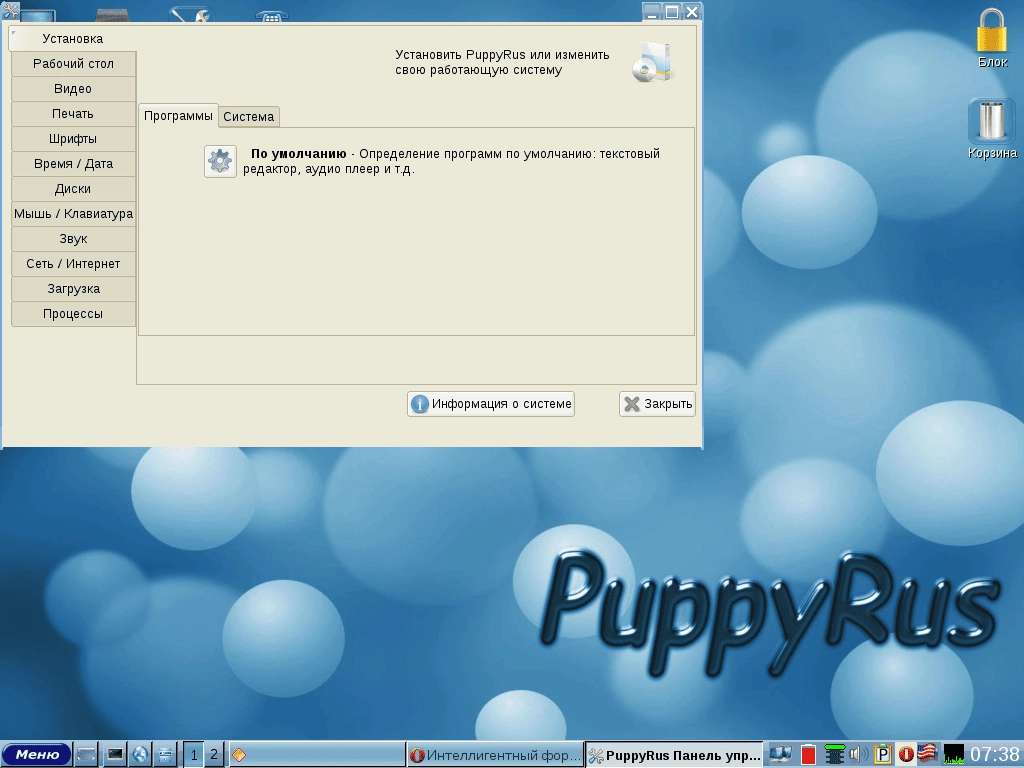Open the Время / Дата section
This screenshot has width=1024, height=768.
[x=73, y=164]
